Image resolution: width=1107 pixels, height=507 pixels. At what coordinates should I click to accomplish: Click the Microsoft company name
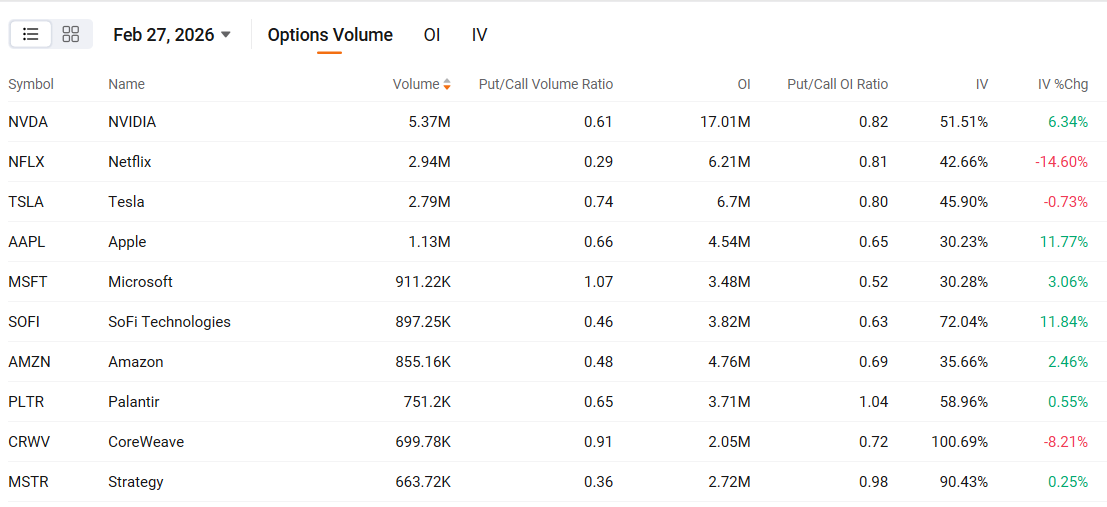pyautogui.click(x=140, y=282)
